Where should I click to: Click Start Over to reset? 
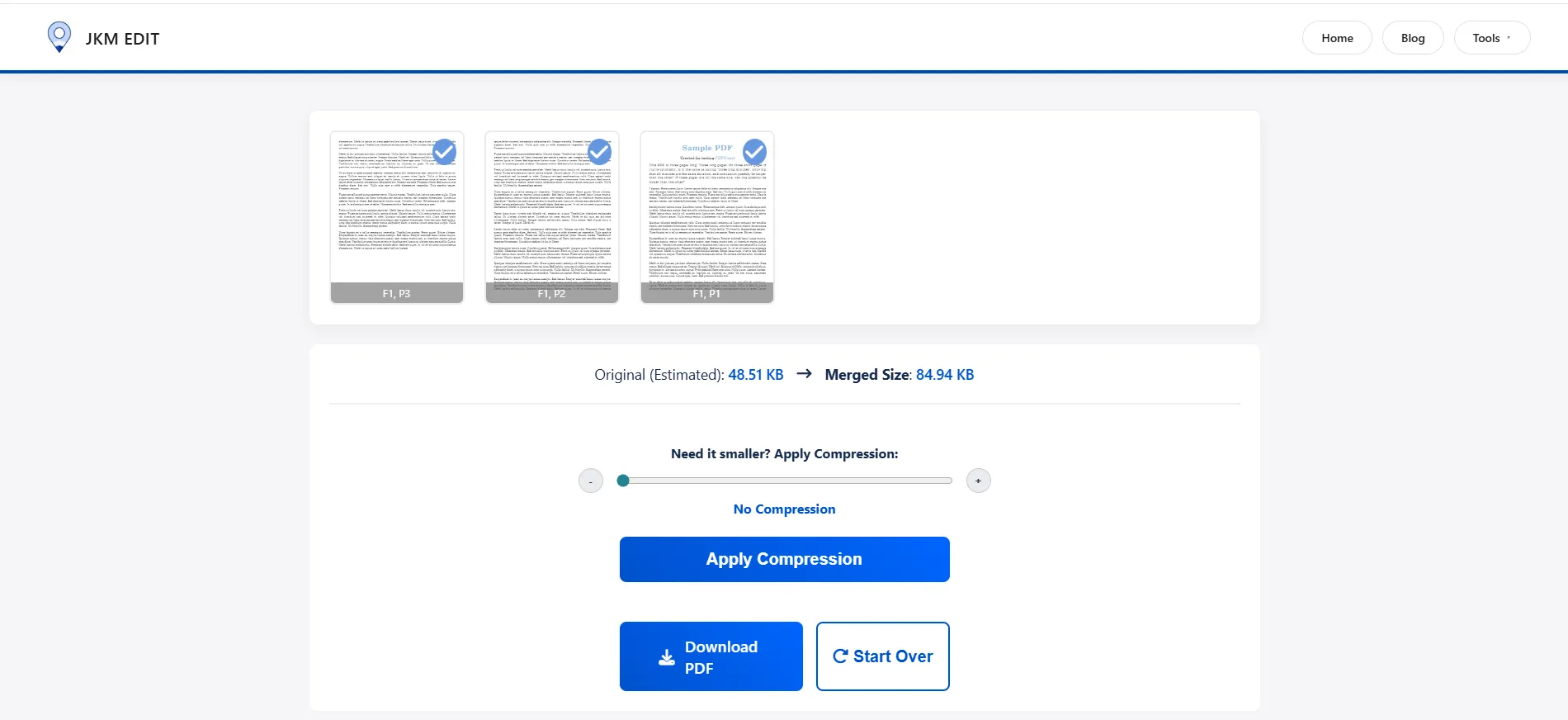coord(883,656)
